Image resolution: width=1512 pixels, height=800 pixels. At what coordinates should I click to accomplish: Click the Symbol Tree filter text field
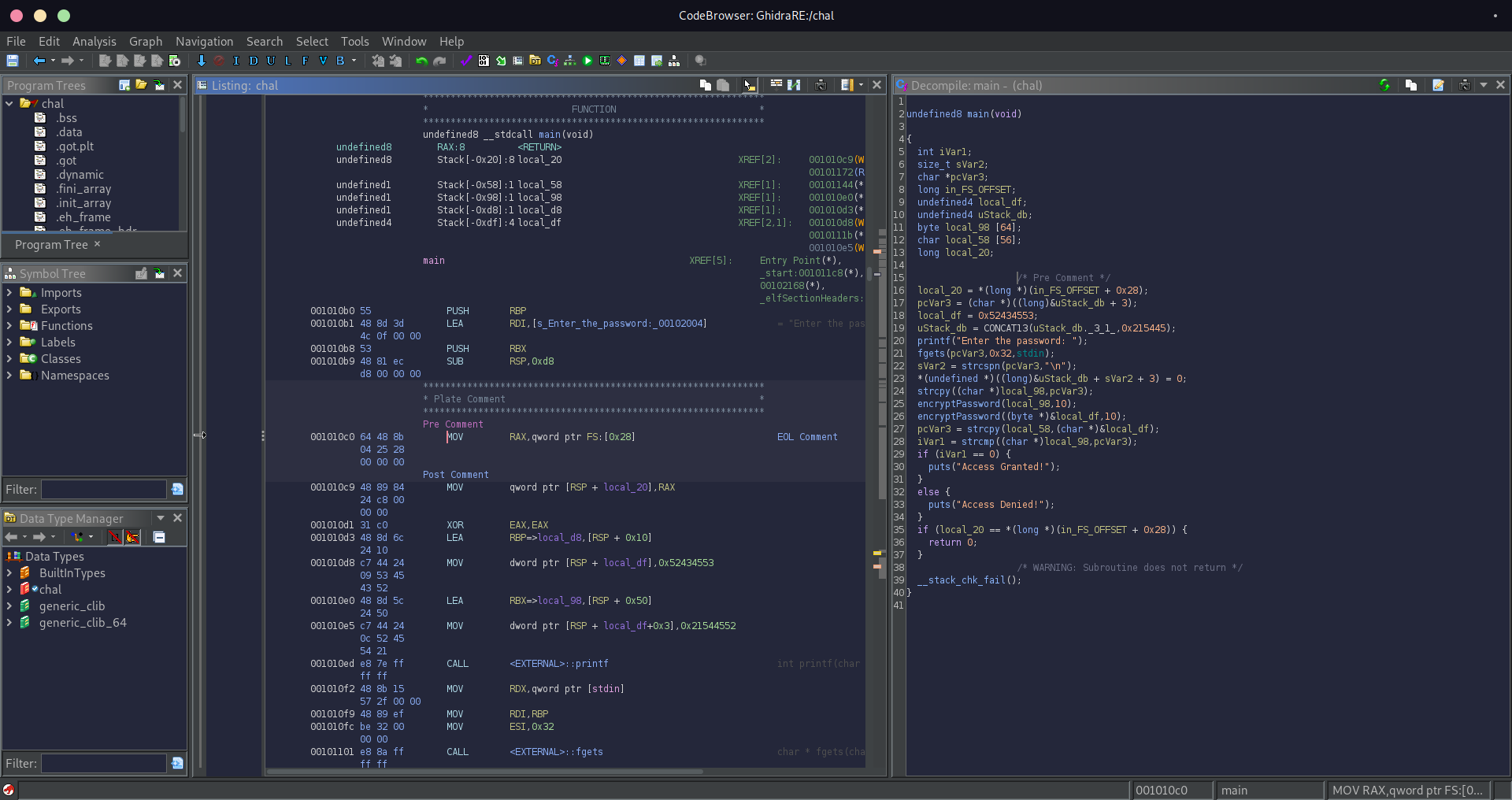[104, 489]
